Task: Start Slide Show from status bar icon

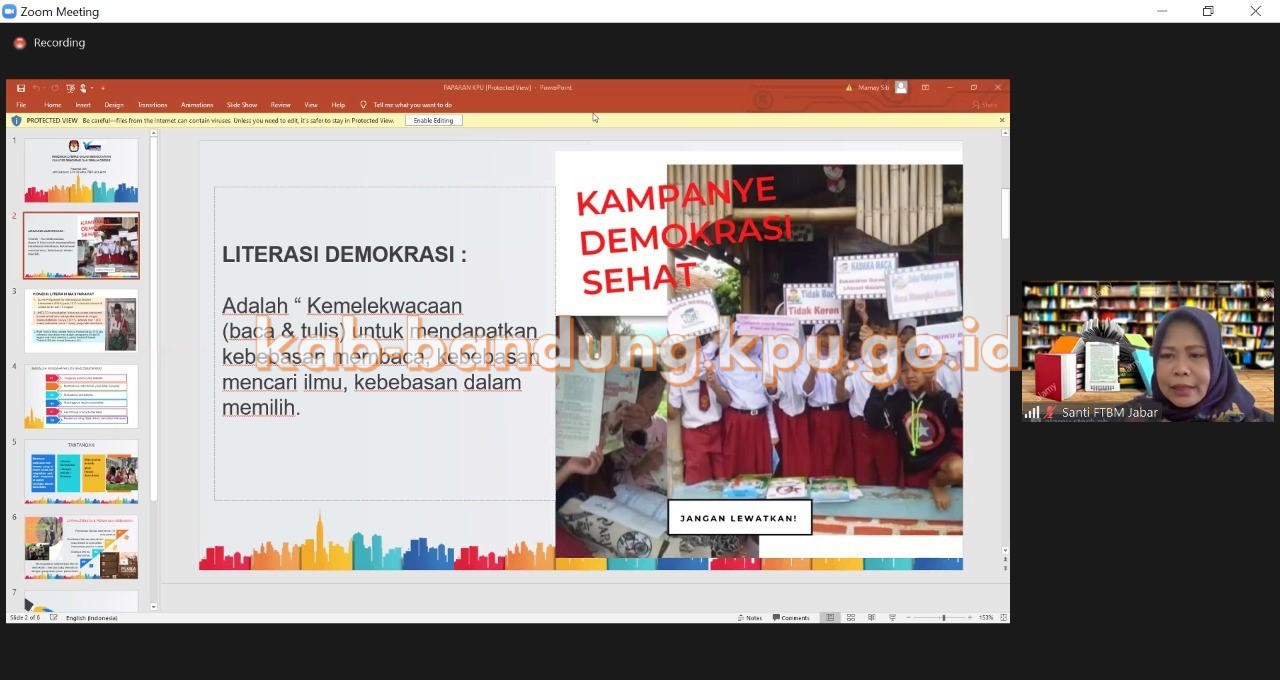Action: [x=892, y=618]
